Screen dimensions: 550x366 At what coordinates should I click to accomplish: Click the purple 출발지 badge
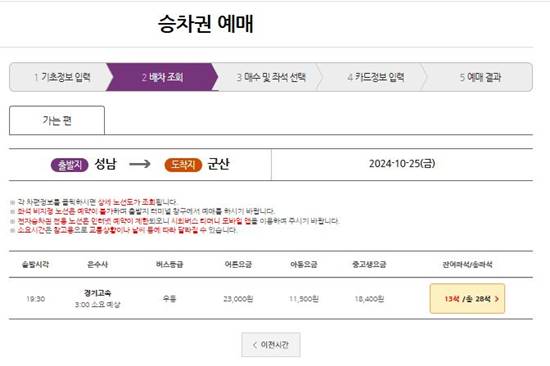69,165
